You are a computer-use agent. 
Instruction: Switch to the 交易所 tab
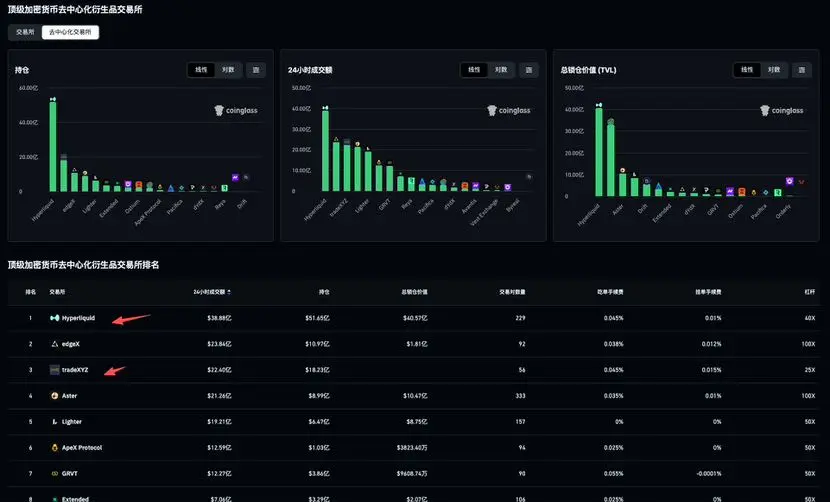[x=25, y=32]
